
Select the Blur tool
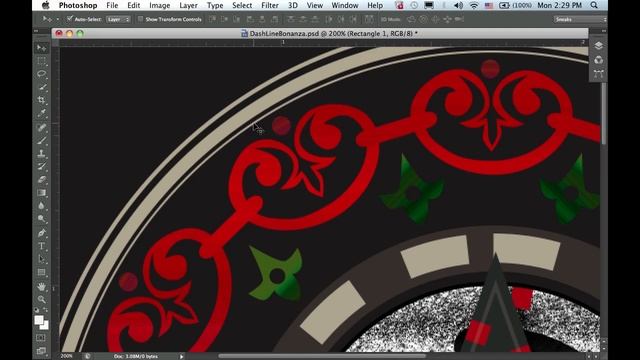point(42,206)
